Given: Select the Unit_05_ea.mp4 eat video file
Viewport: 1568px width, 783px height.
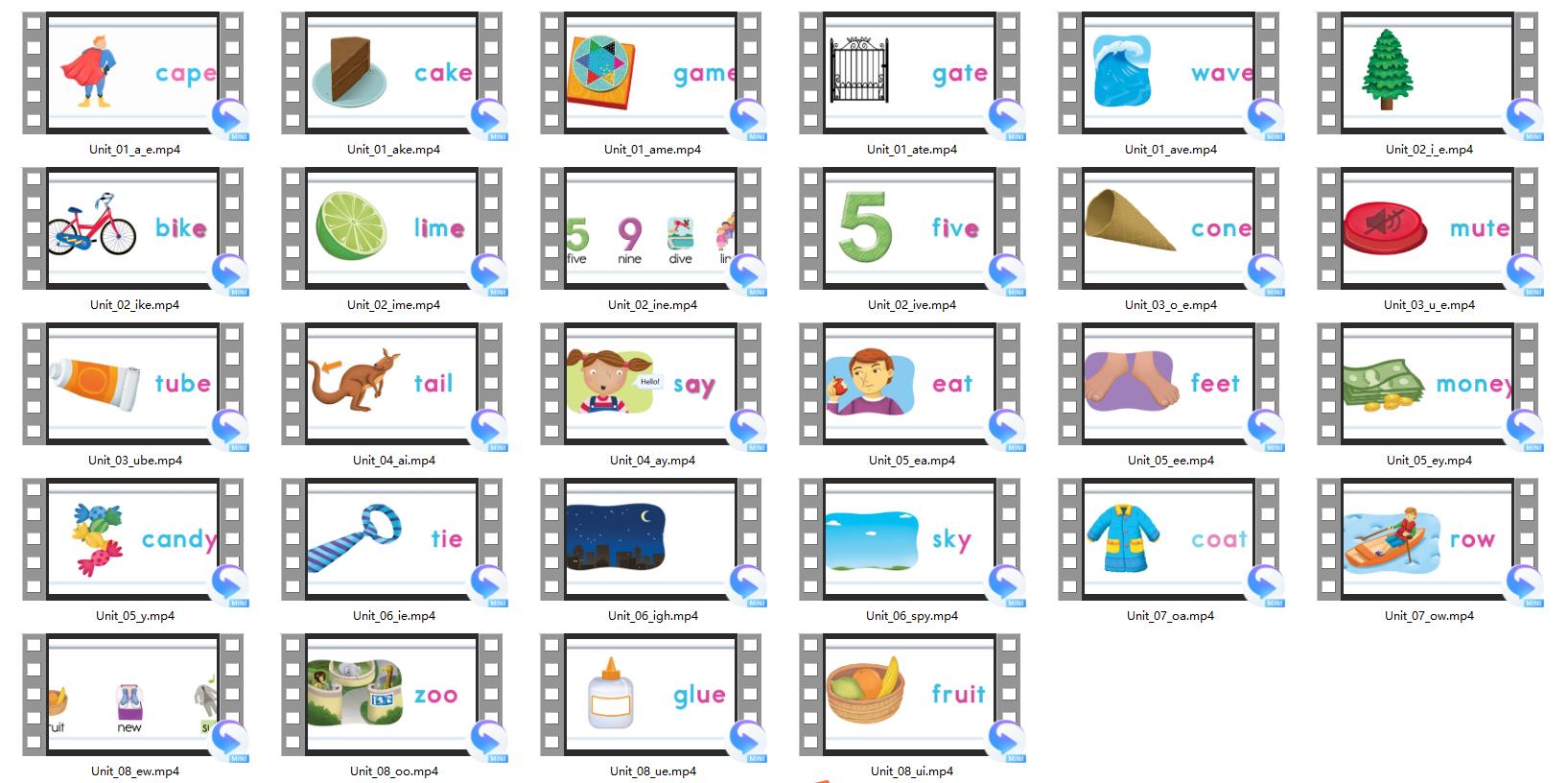Looking at the screenshot, I should pyautogui.click(x=909, y=384).
